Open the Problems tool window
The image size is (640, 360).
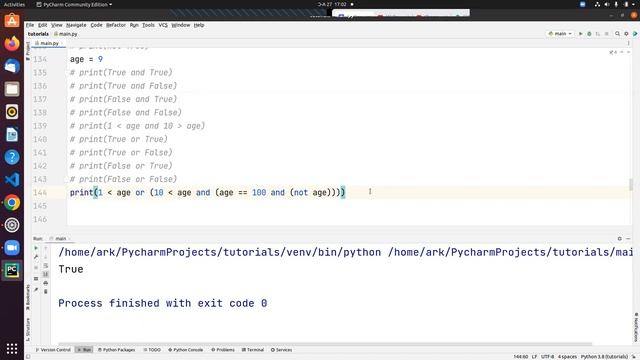pyautogui.click(x=223, y=350)
